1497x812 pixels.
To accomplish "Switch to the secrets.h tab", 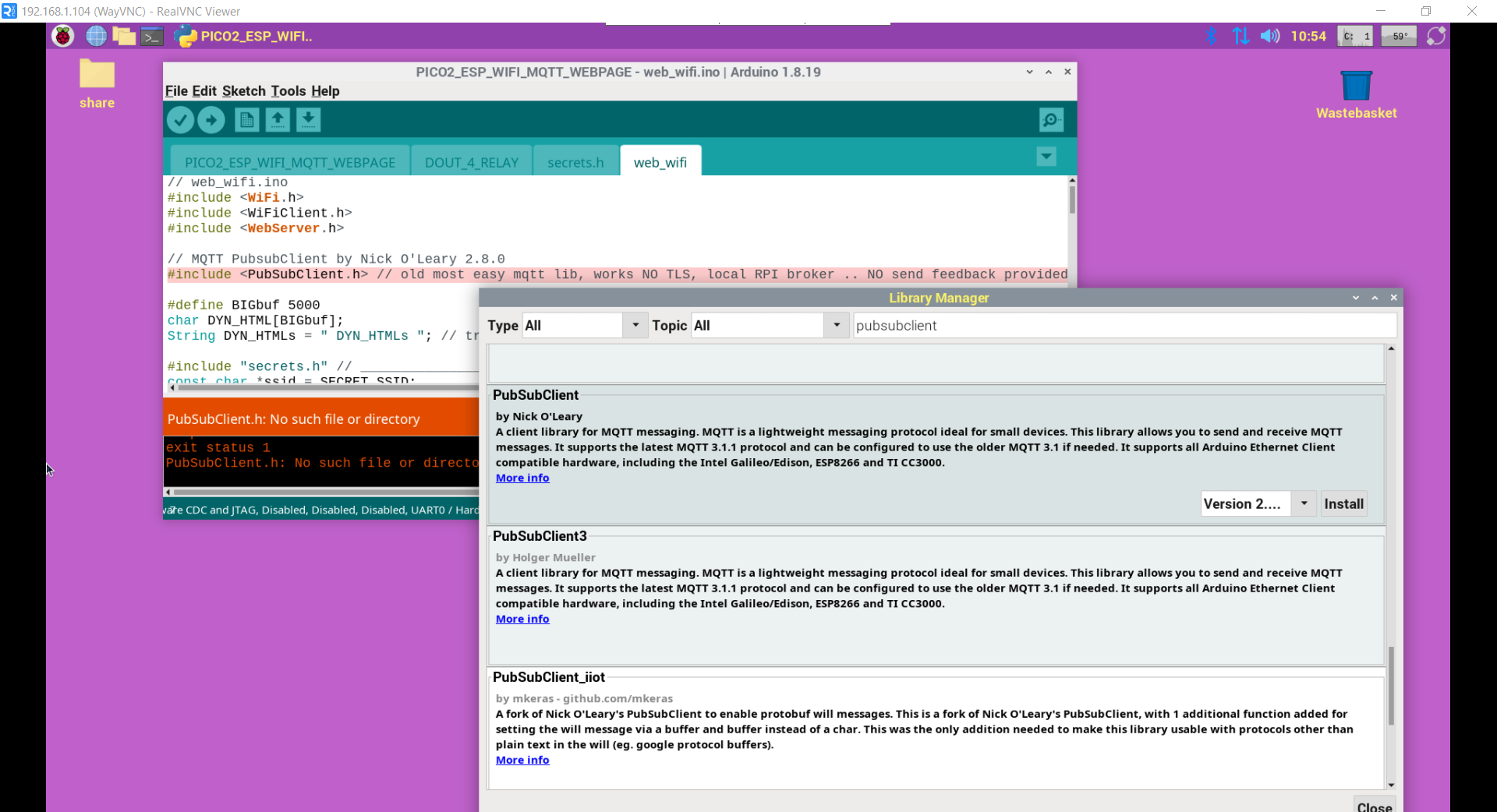I will [575, 162].
